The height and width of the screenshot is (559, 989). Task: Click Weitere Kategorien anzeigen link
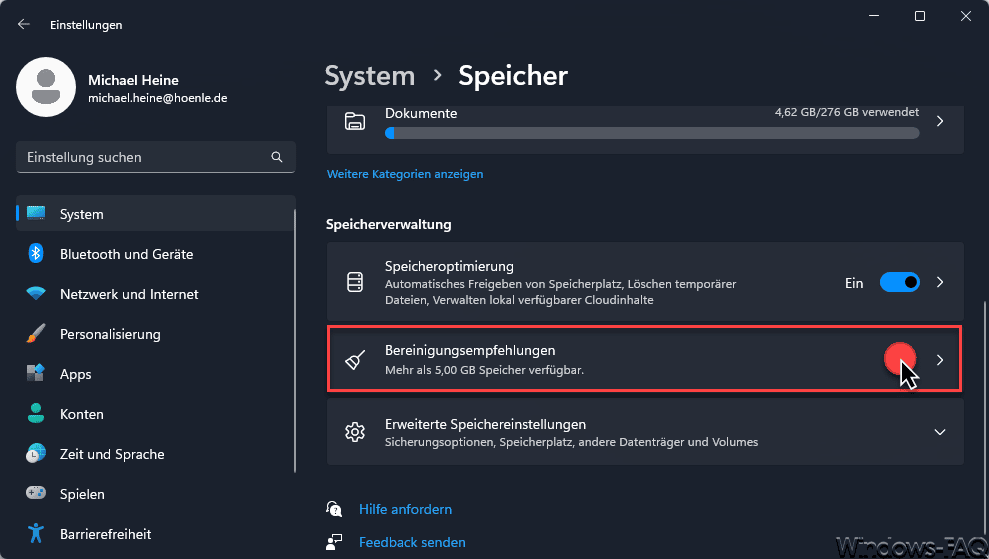[x=405, y=174]
